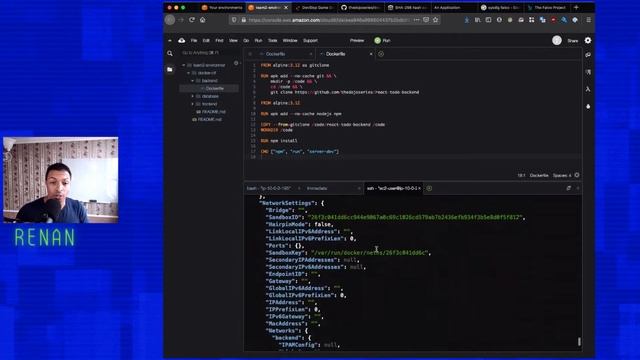
Task: Switch to the bash terminal tab
Action: tap(271, 188)
